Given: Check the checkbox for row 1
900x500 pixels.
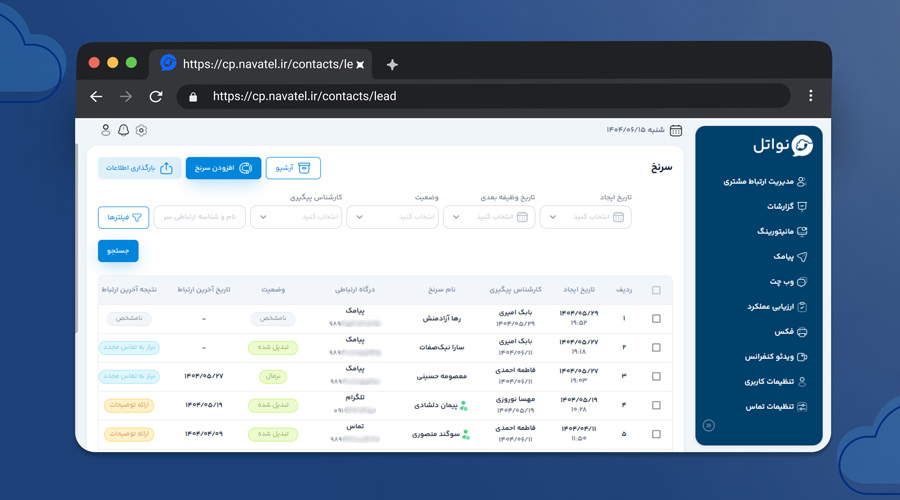Looking at the screenshot, I should (x=656, y=319).
